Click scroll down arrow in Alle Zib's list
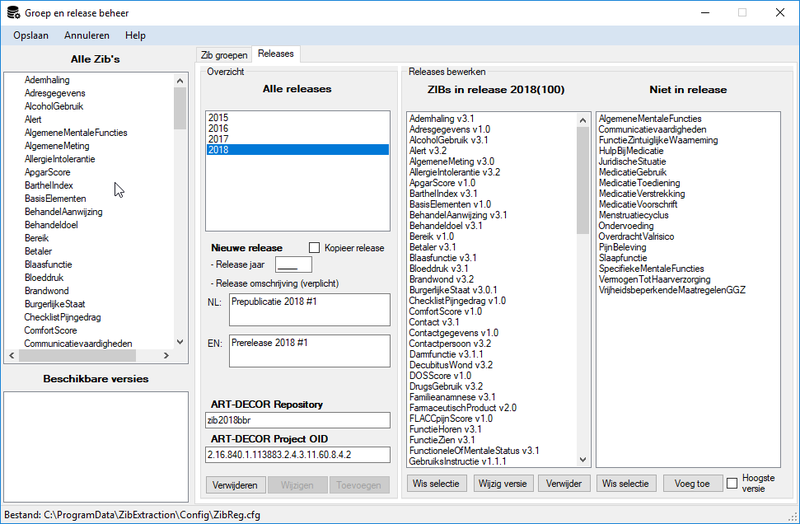This screenshot has width=800, height=524. [x=180, y=342]
